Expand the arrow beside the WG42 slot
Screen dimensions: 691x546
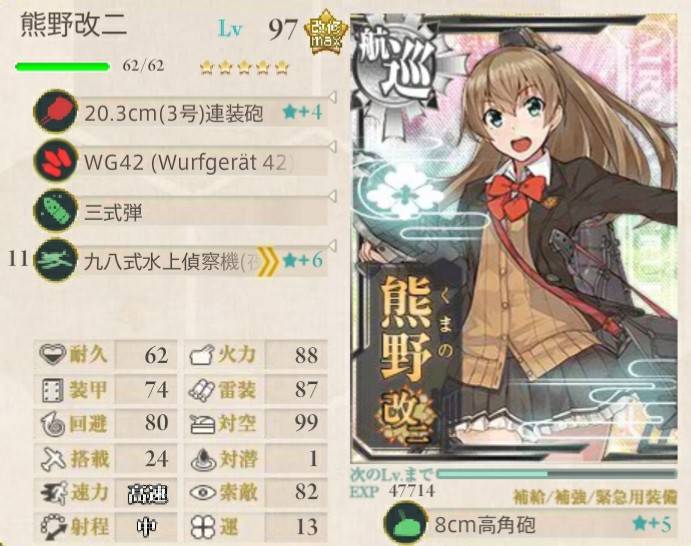coord(334,146)
